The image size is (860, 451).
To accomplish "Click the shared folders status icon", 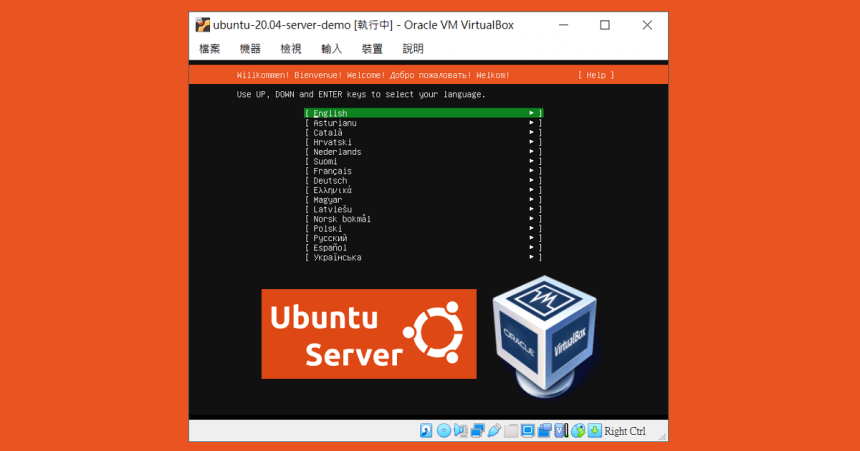I will (x=511, y=431).
